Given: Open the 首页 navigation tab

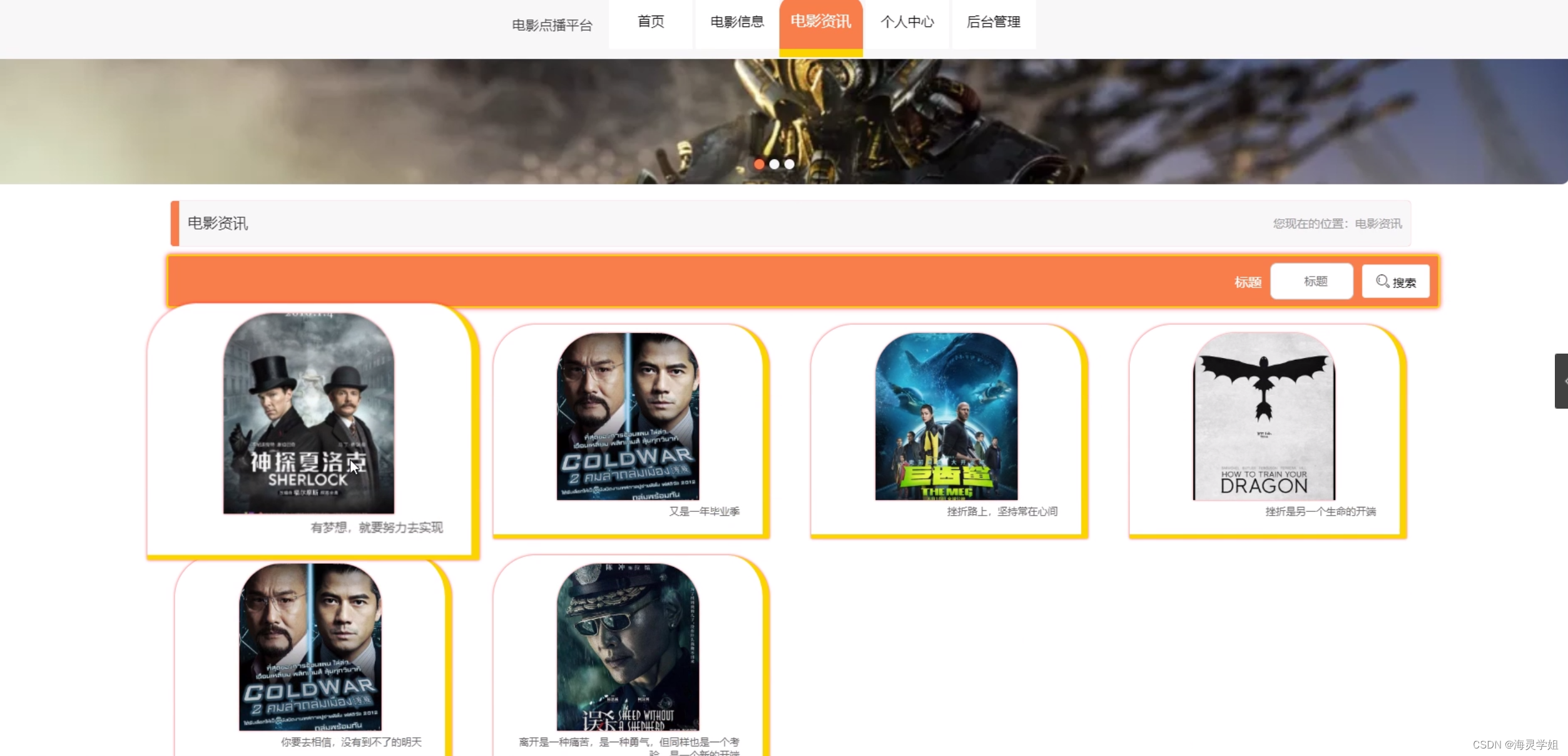Looking at the screenshot, I should [651, 23].
